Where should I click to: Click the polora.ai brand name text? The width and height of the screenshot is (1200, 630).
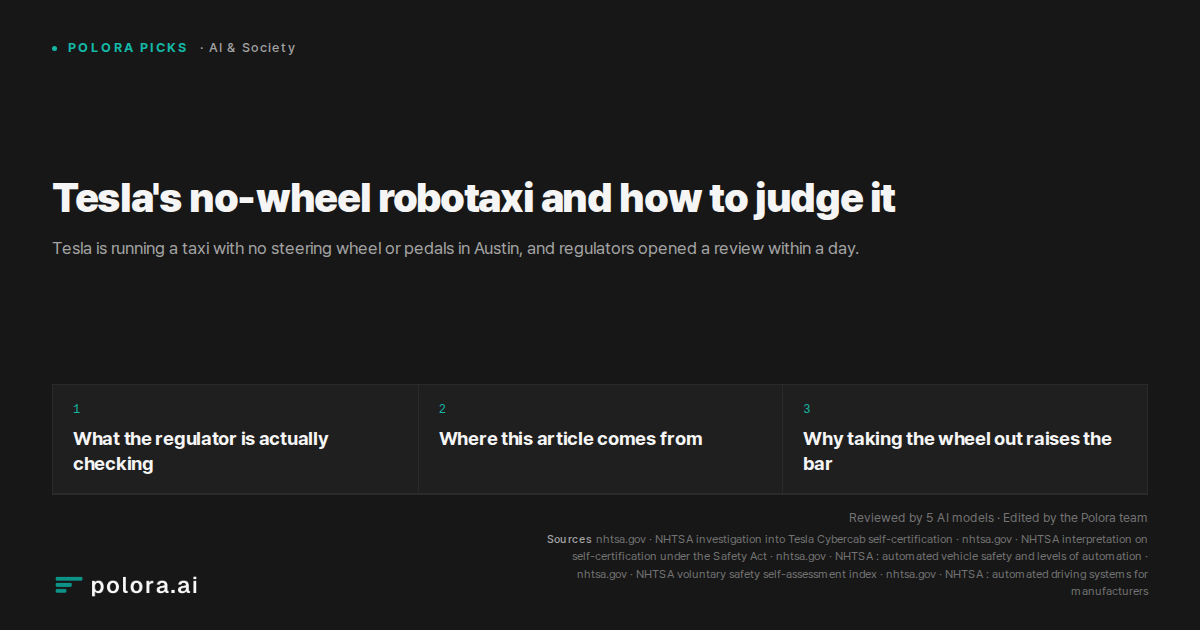(144, 586)
